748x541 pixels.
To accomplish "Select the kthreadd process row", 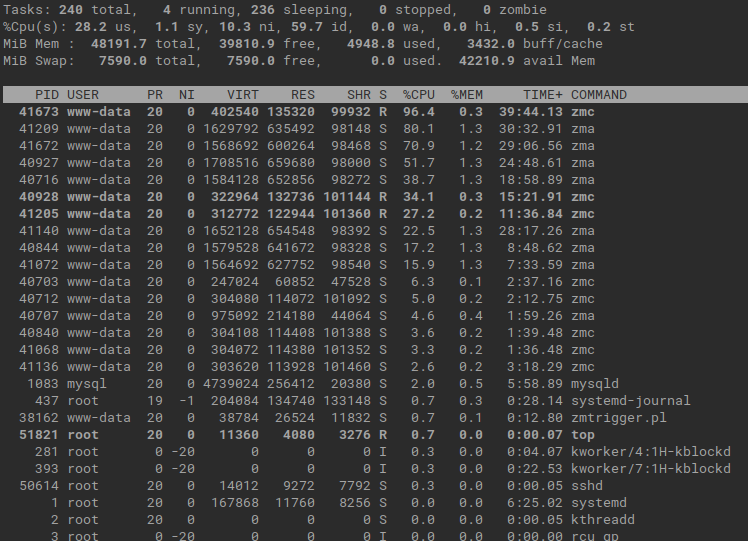I will [374, 520].
